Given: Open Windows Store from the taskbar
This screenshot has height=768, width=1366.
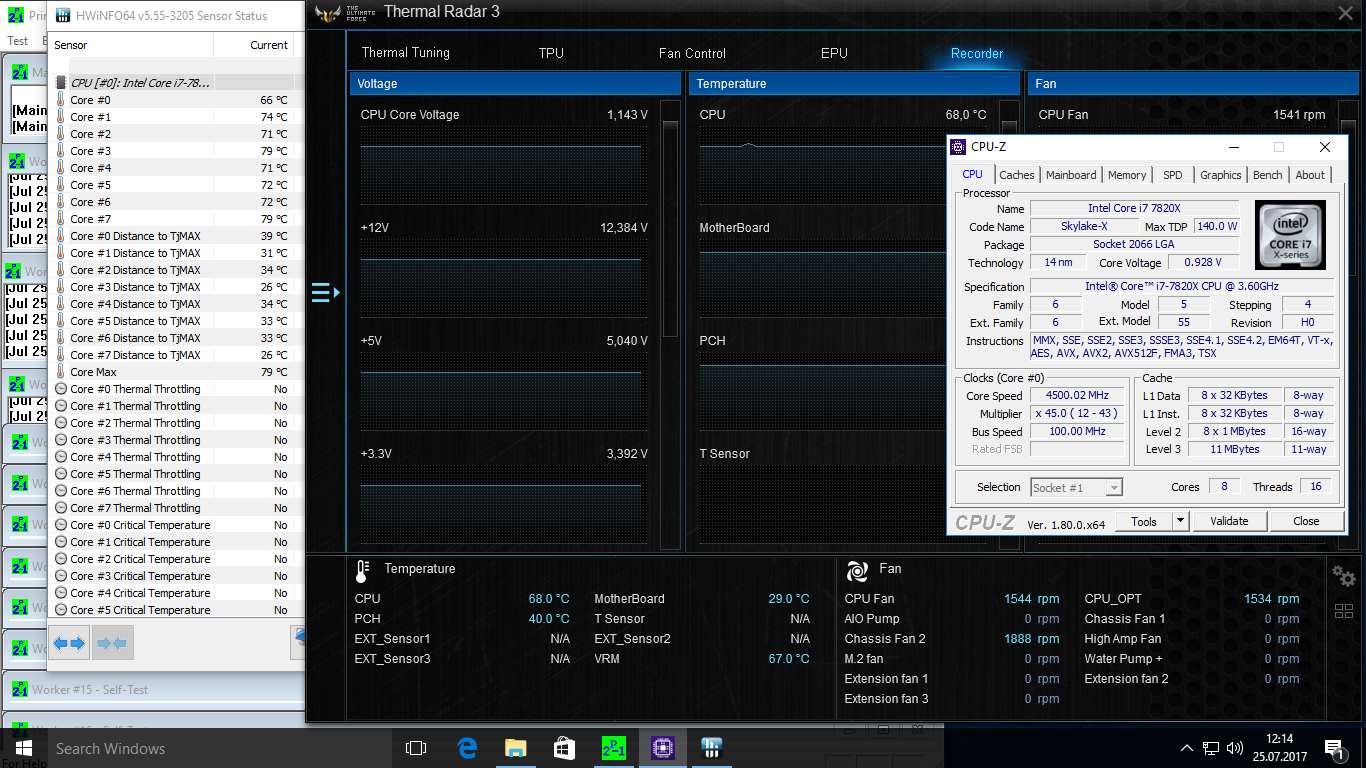Looking at the screenshot, I should pos(564,748).
